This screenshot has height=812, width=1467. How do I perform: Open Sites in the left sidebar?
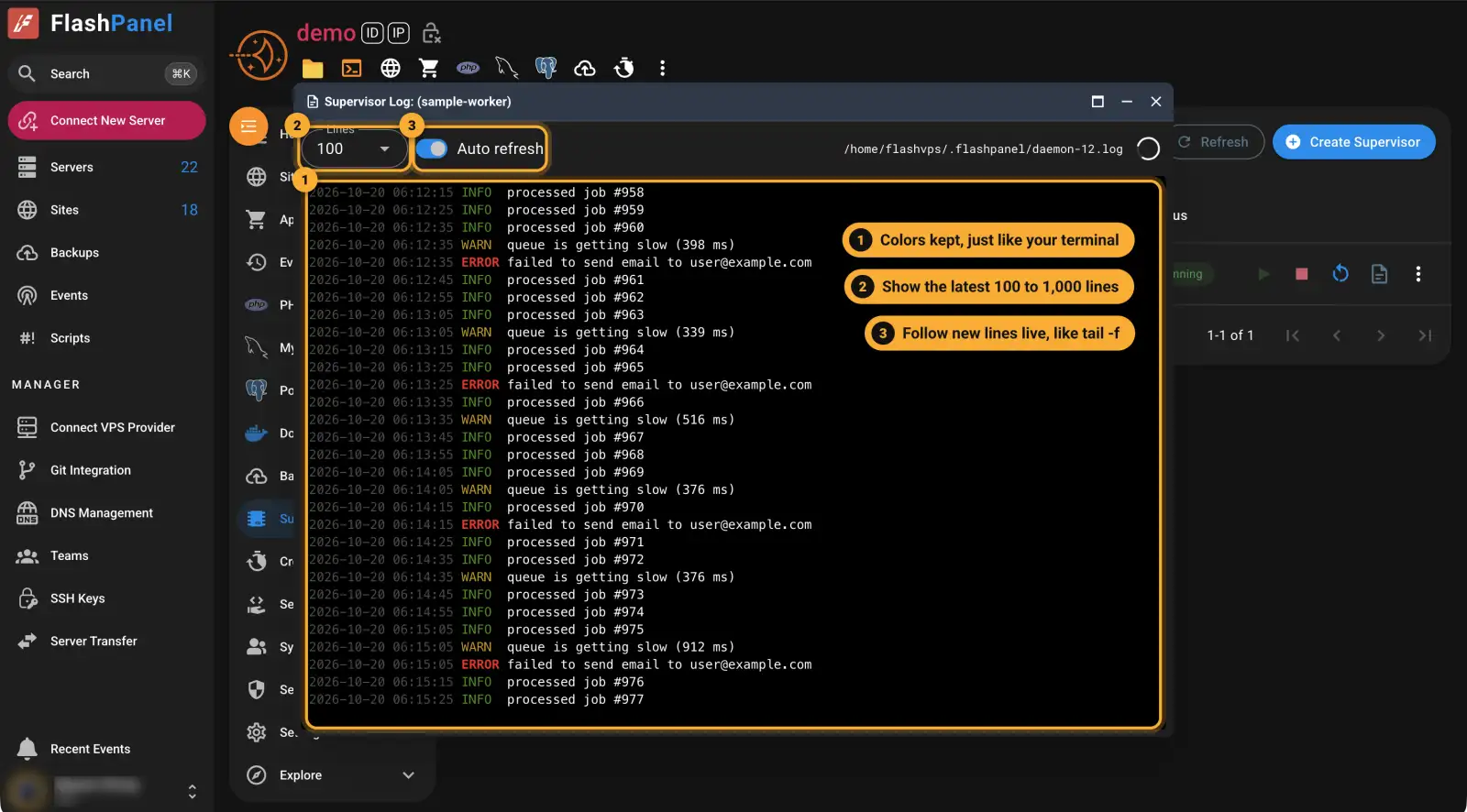tap(106, 210)
